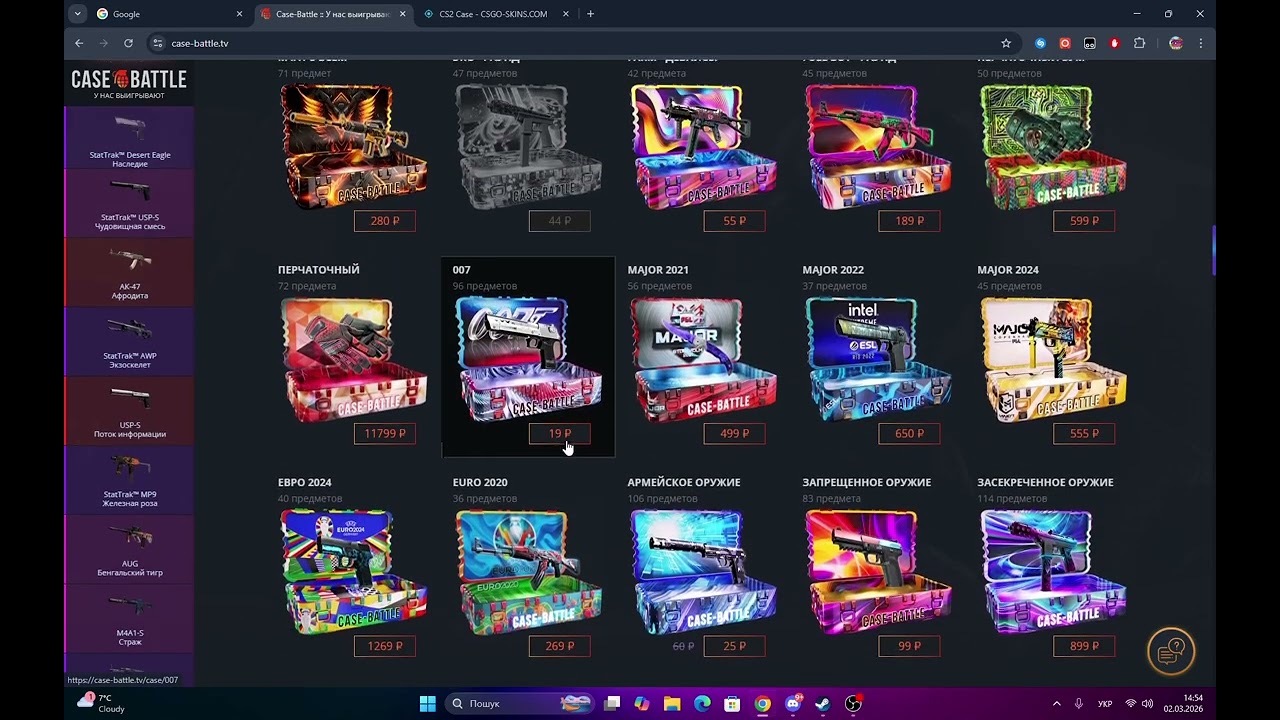Open the Major 2021 case image
Image resolution: width=1280 pixels, height=720 pixels.
pos(703,359)
